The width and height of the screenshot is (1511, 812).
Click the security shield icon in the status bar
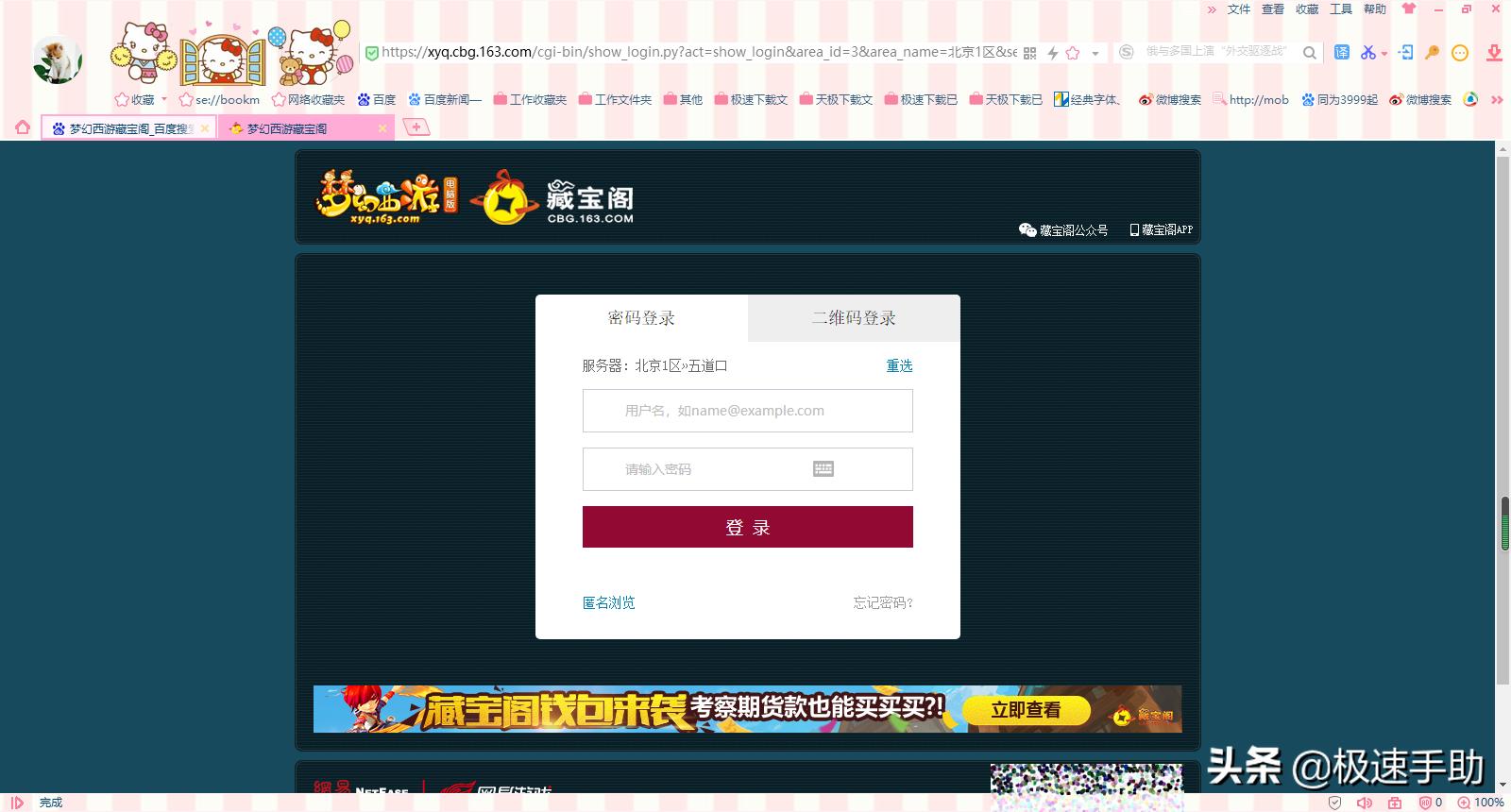click(1334, 803)
